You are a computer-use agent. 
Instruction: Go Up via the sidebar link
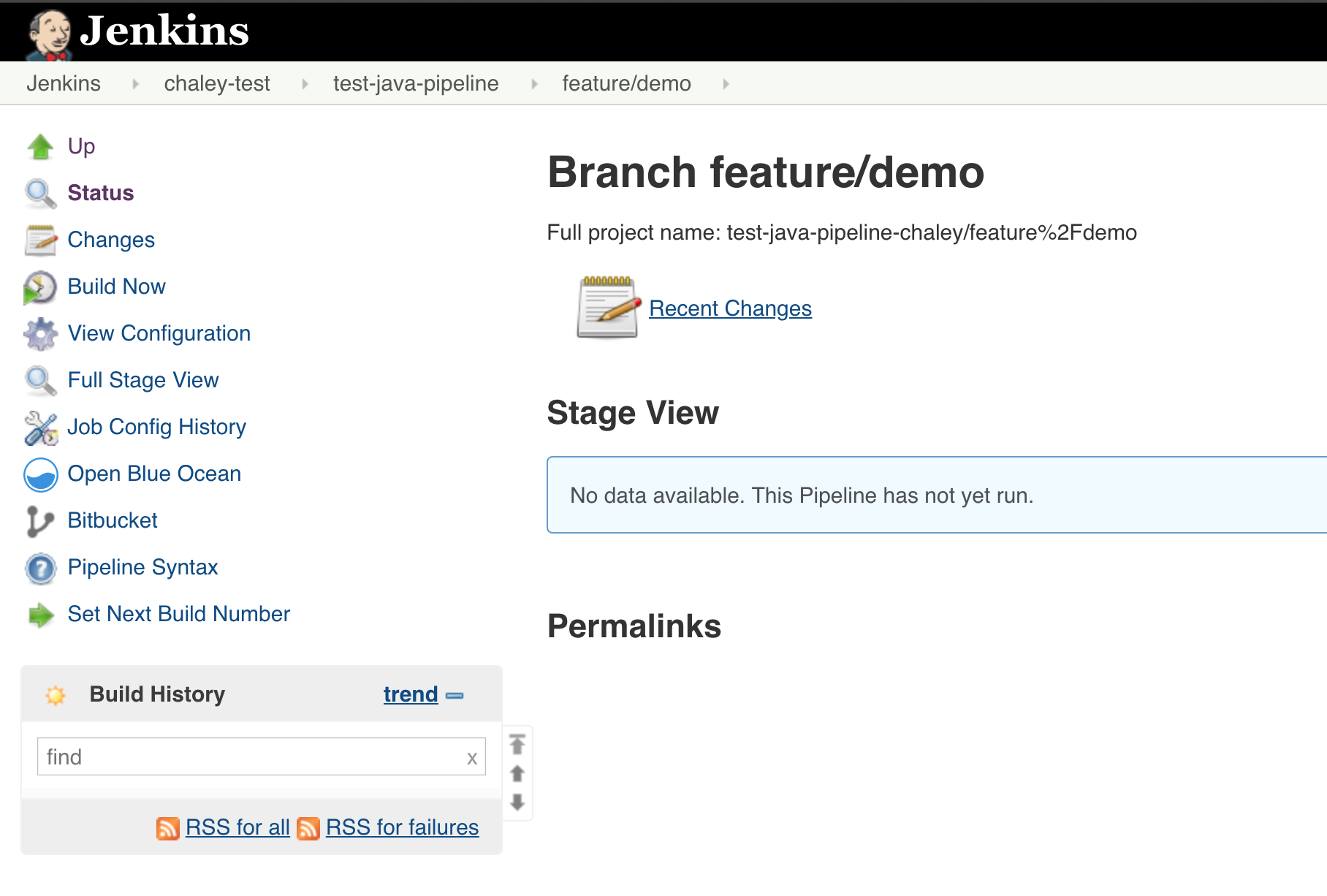click(x=81, y=146)
